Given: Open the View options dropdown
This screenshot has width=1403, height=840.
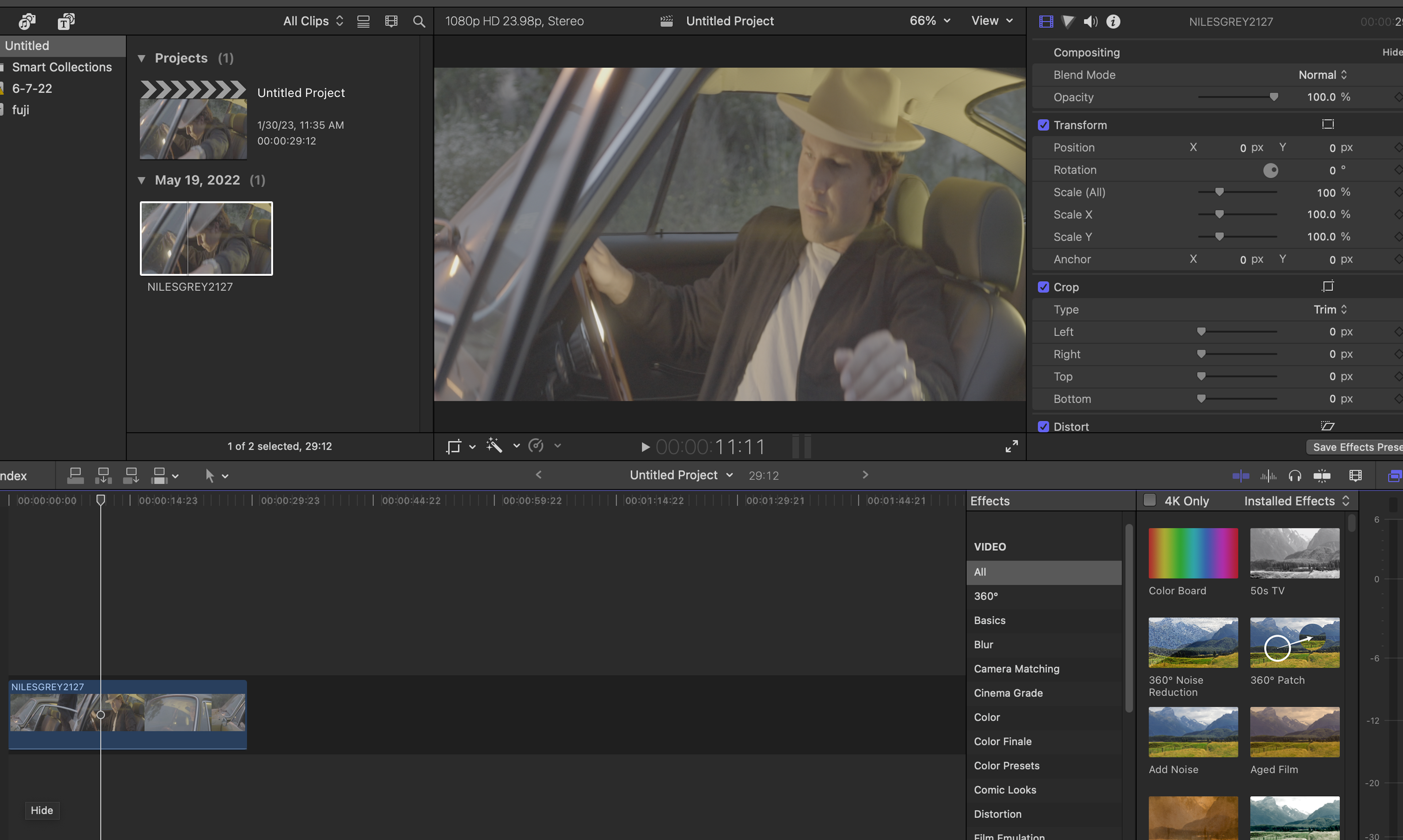Looking at the screenshot, I should pos(992,21).
